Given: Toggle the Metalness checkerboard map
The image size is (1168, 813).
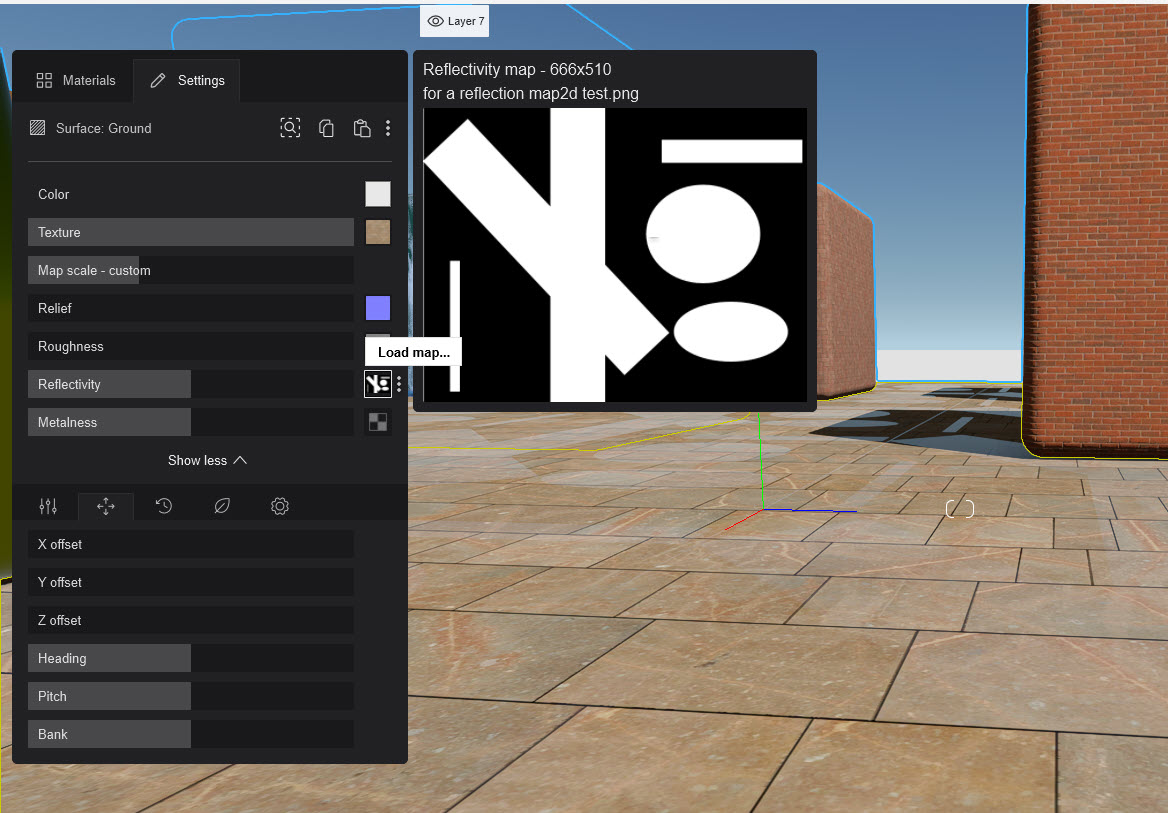Looking at the screenshot, I should click(x=377, y=421).
